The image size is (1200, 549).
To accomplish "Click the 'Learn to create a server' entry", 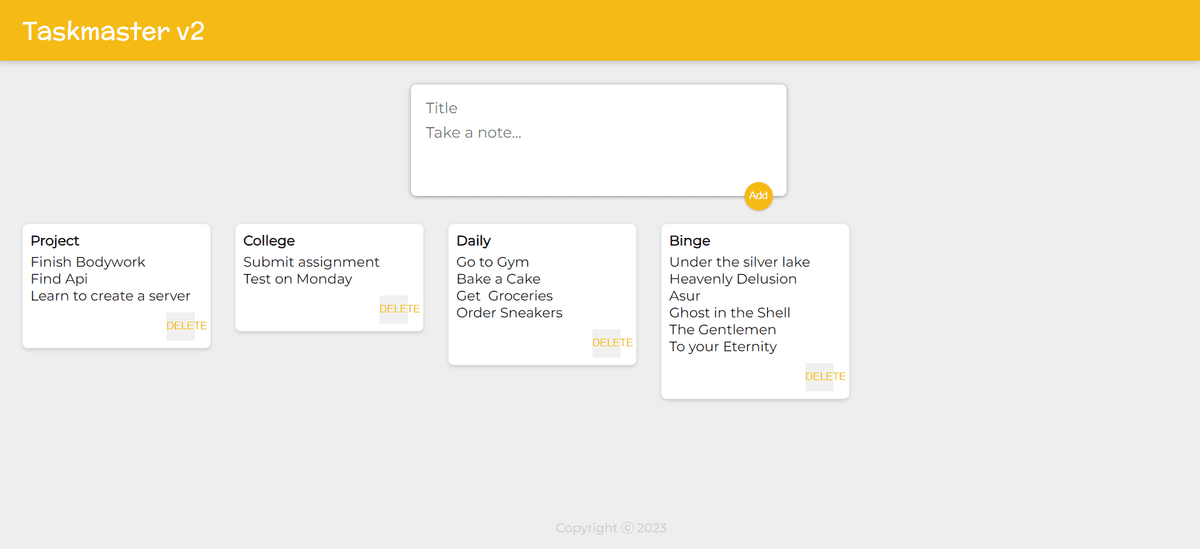I will tap(110, 296).
